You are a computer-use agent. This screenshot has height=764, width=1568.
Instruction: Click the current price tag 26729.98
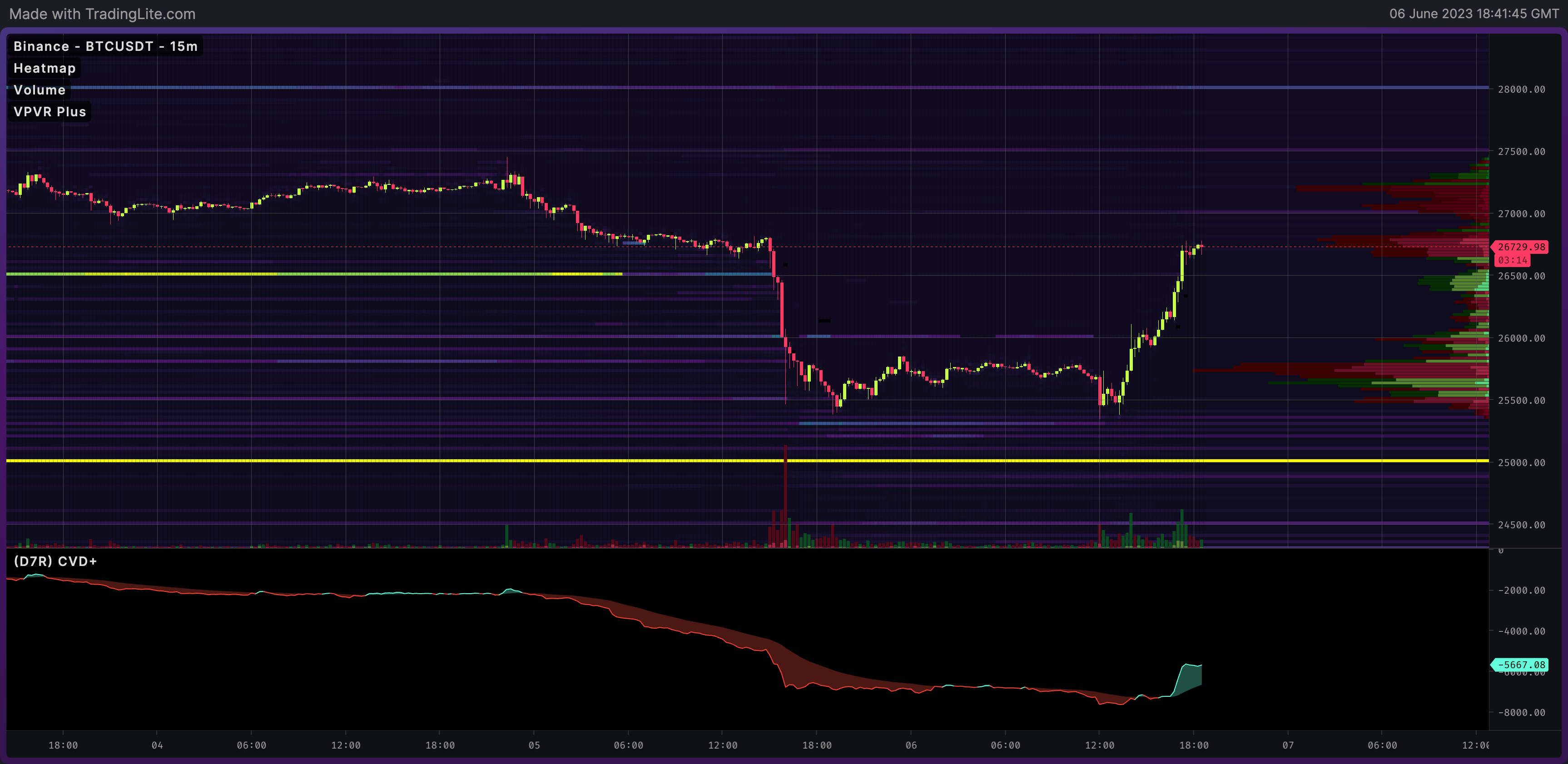click(1521, 247)
